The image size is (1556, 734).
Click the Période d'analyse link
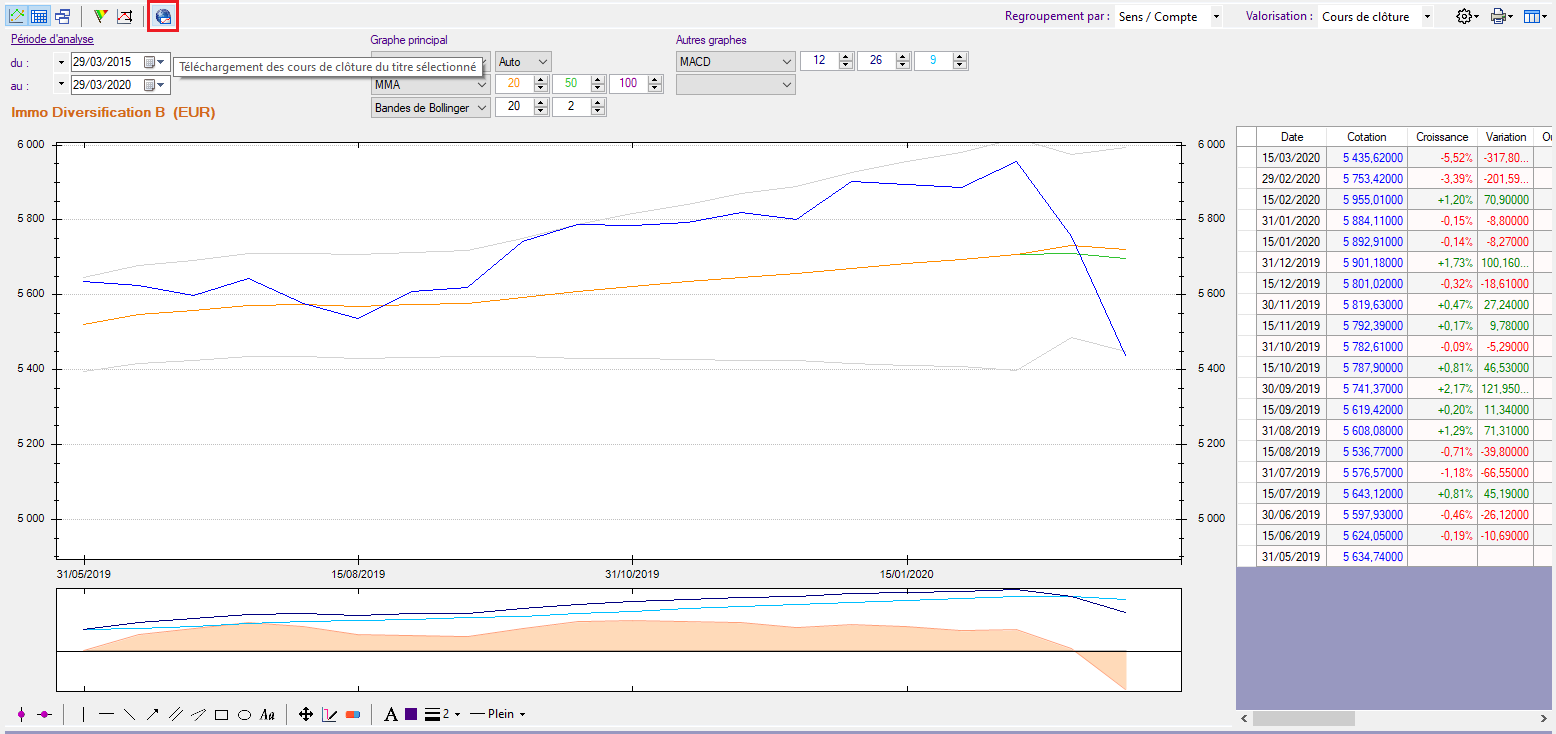pos(52,40)
